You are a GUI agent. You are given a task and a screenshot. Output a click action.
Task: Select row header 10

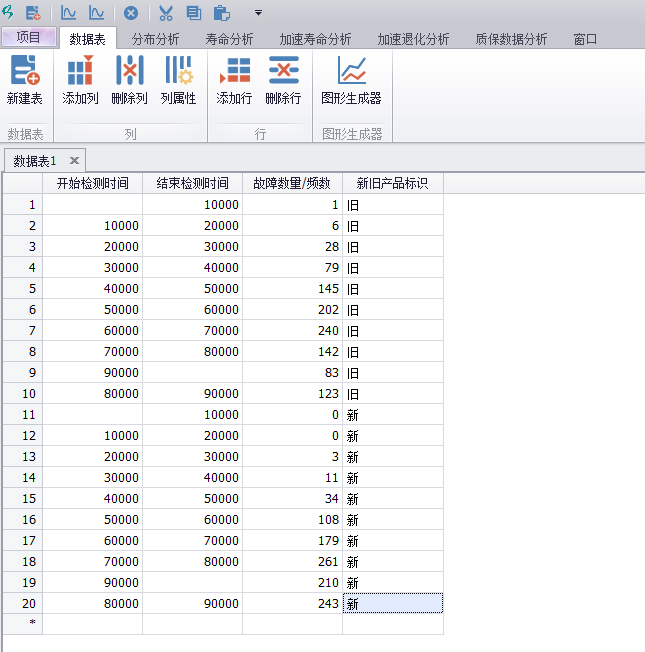(x=23, y=393)
